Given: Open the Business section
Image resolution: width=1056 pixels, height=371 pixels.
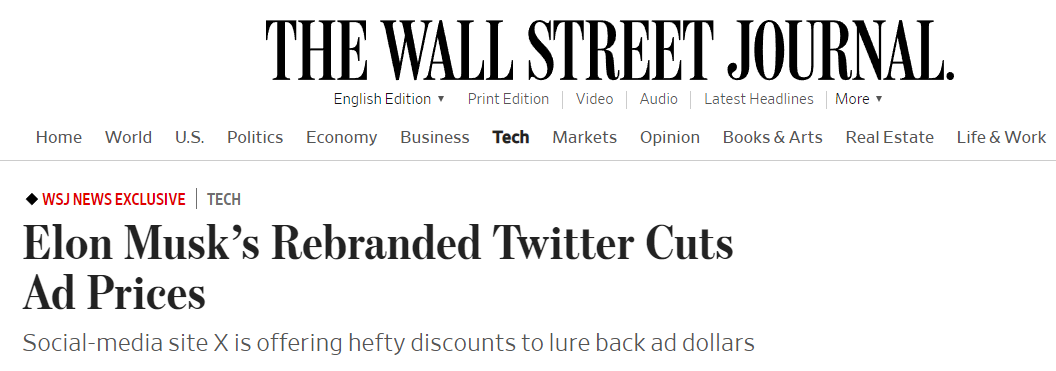Looking at the screenshot, I should point(435,137).
